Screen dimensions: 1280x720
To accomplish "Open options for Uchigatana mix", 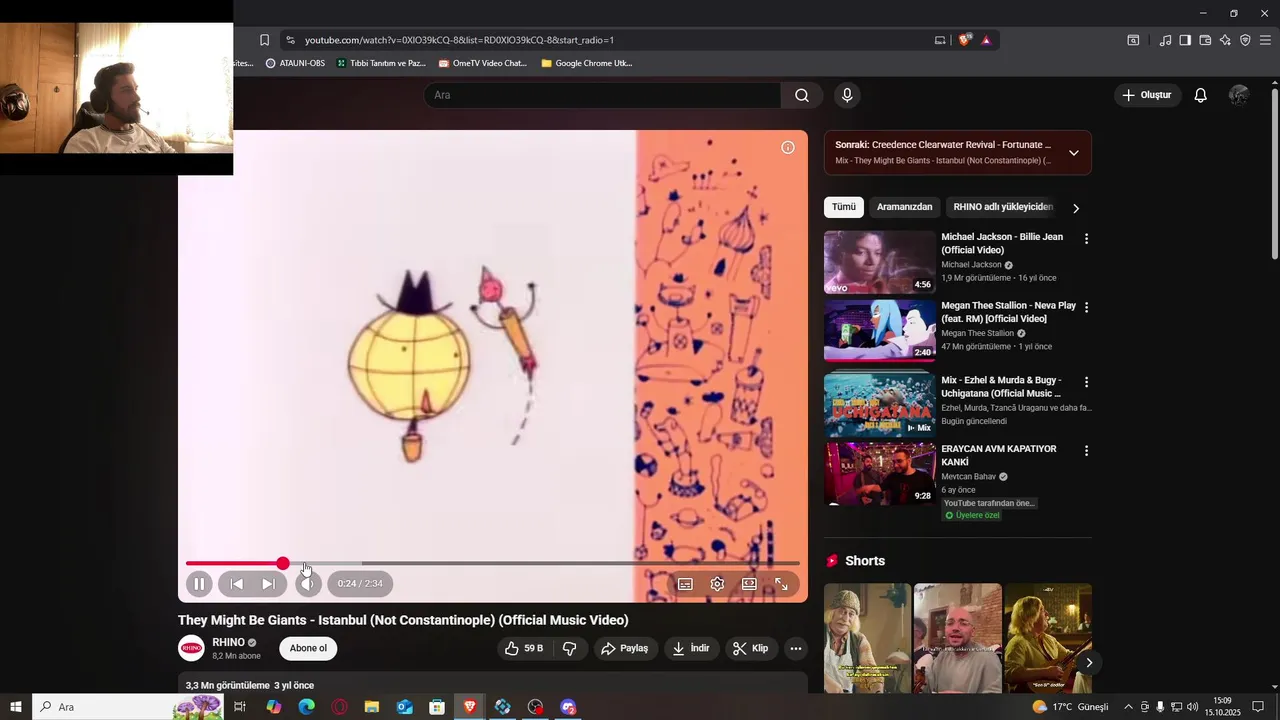I will (1086, 382).
